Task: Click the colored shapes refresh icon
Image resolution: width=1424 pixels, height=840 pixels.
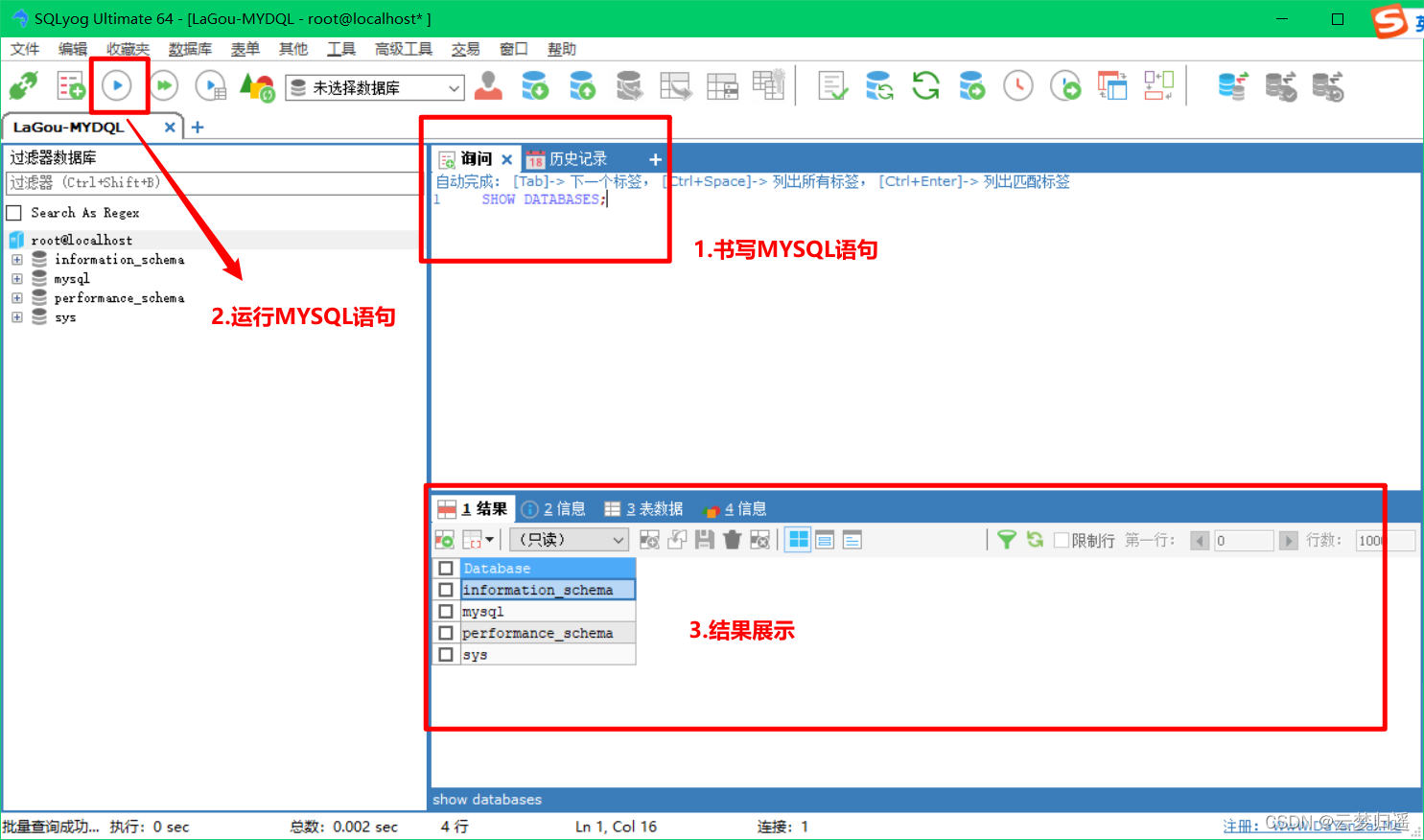Action: pyautogui.click(x=257, y=87)
